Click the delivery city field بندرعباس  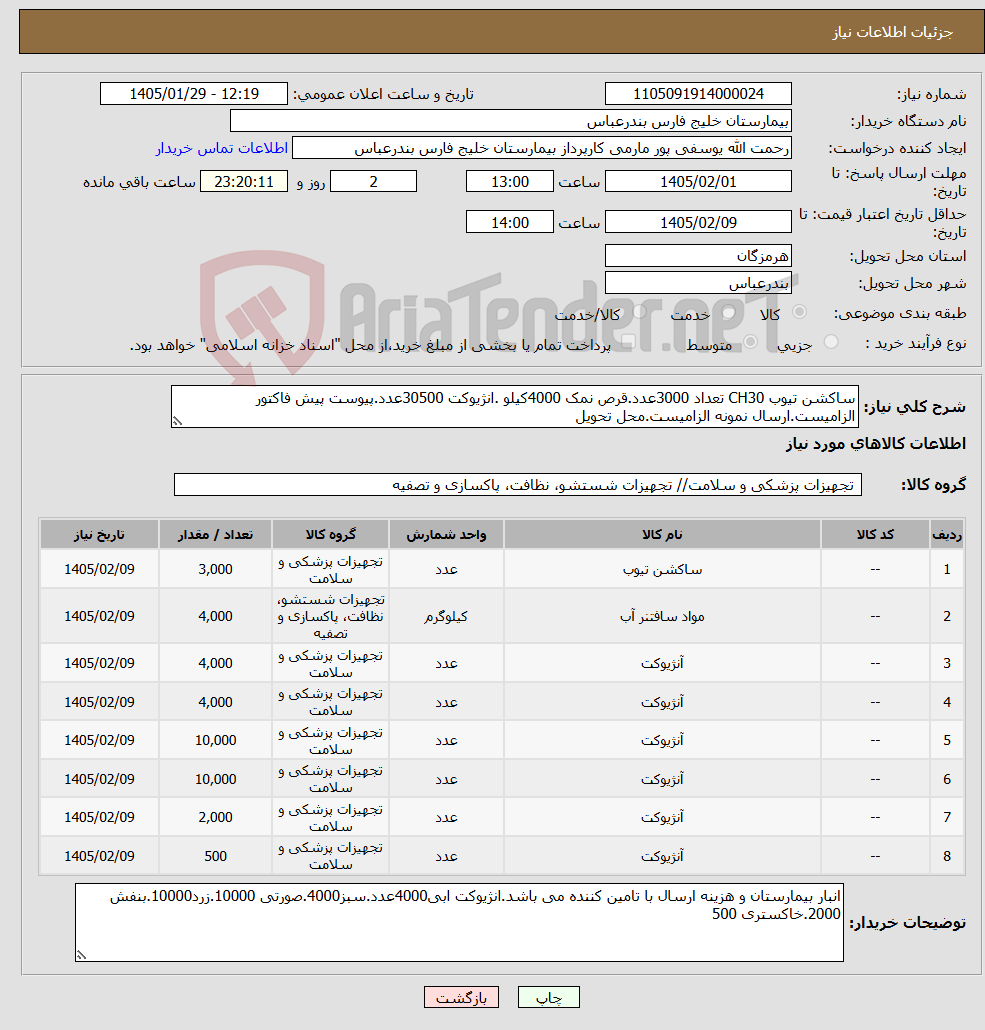(x=698, y=283)
